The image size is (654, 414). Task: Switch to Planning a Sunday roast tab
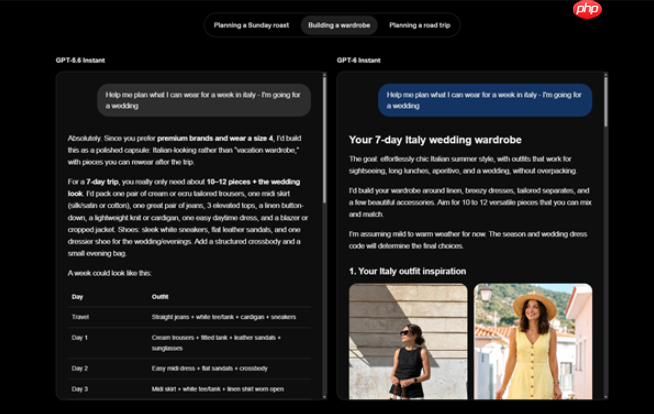[251, 25]
